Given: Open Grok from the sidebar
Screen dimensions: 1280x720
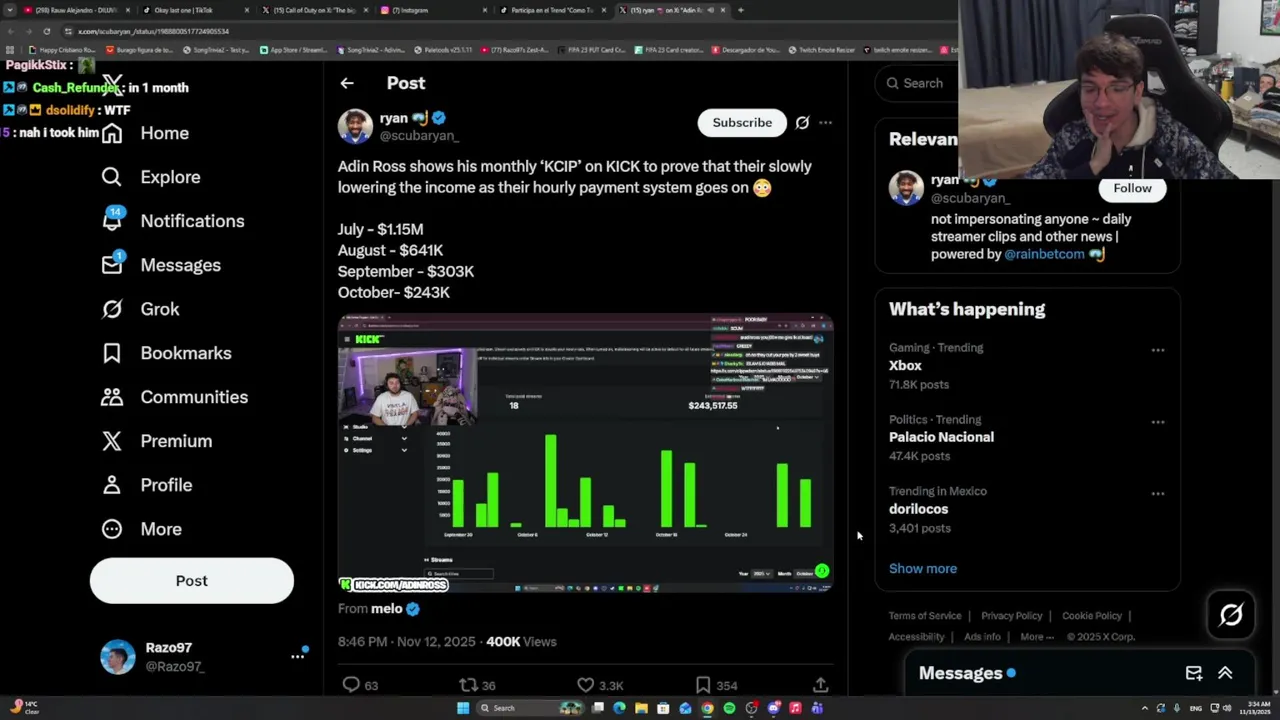Looking at the screenshot, I should (140, 309).
